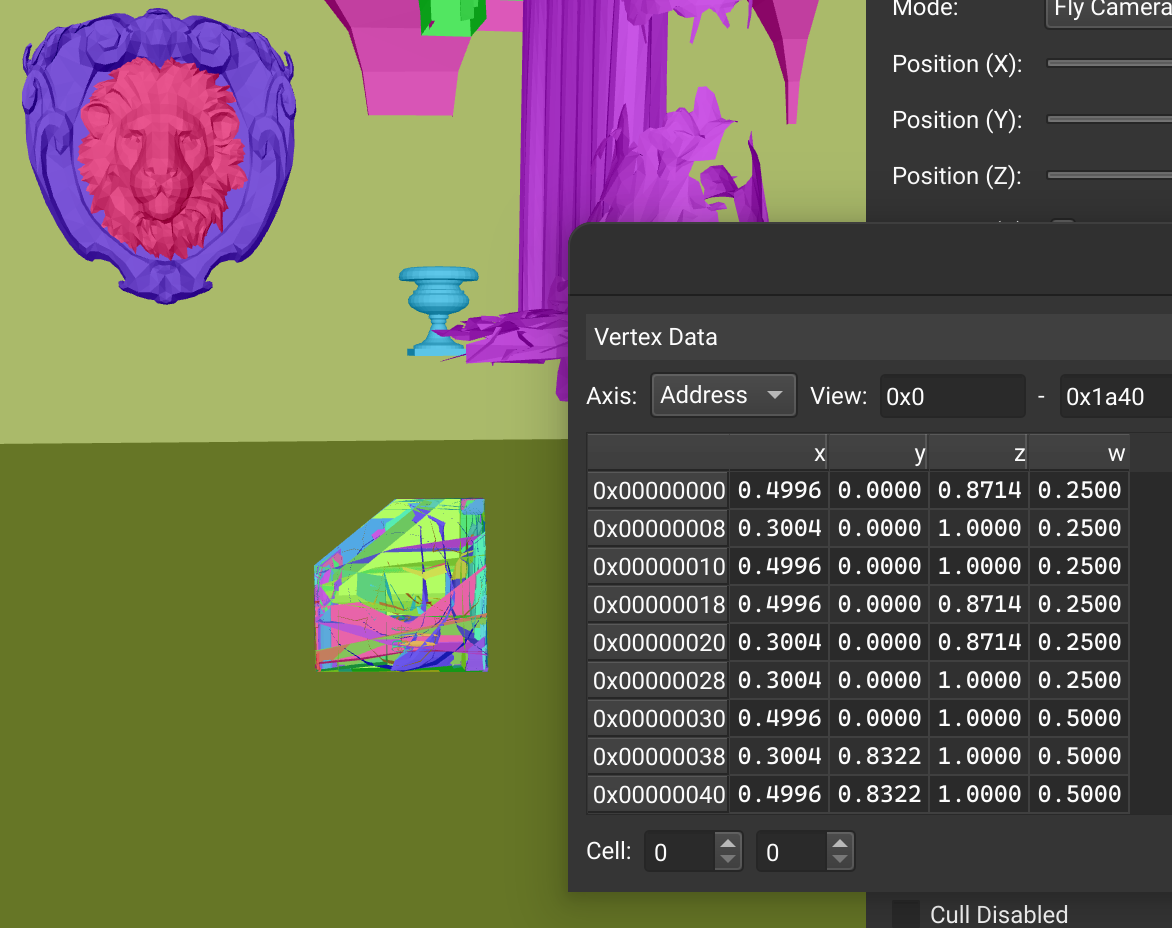Click x cell 0.3004 in row 0x00000008

pos(779,528)
